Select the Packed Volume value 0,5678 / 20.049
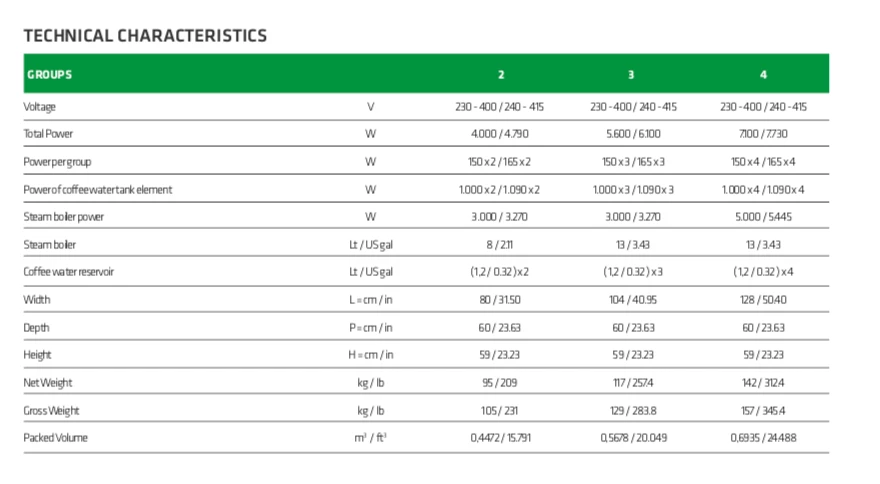880x484 pixels. [x=633, y=438]
